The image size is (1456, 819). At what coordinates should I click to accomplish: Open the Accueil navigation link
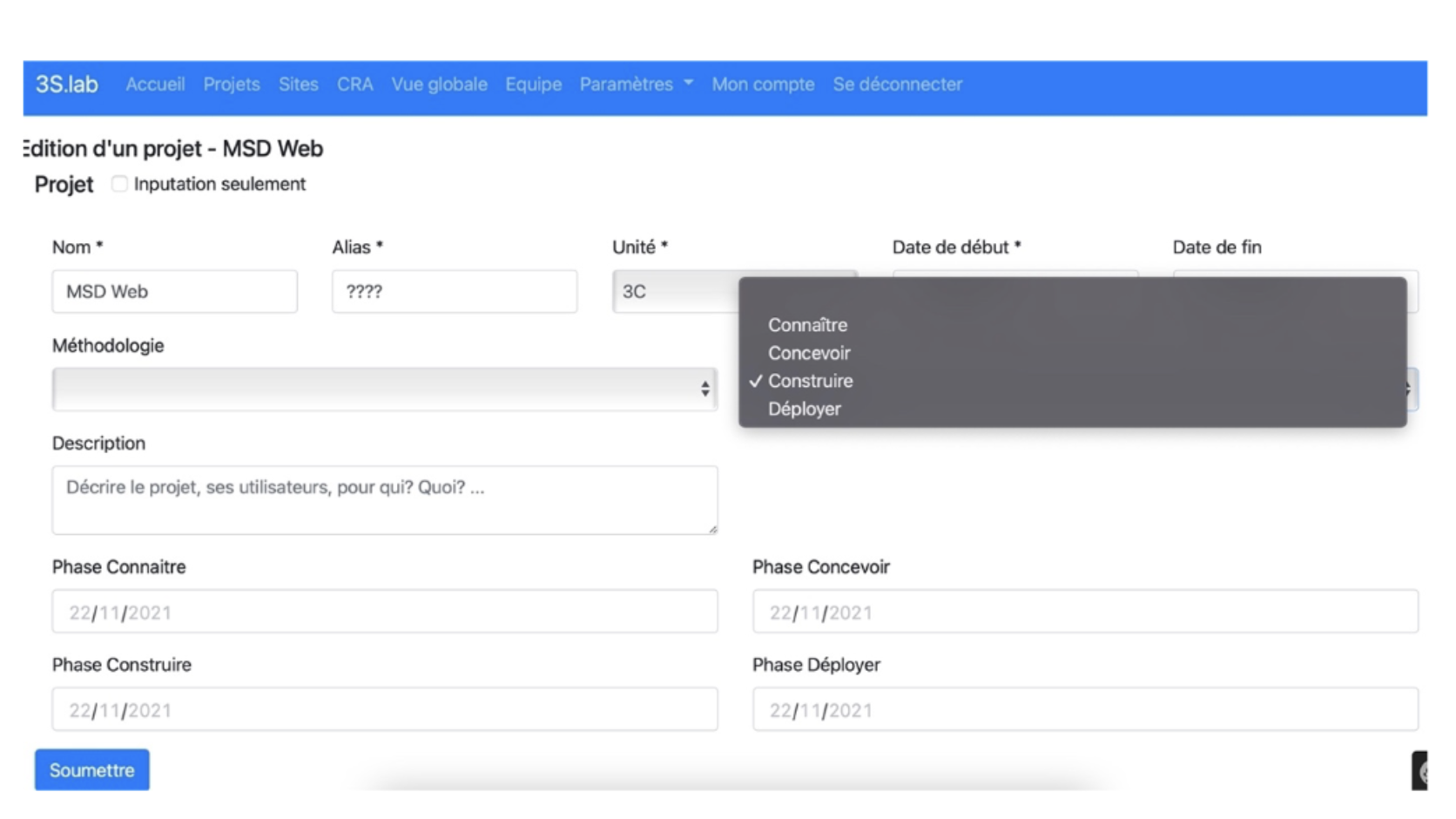coord(155,85)
